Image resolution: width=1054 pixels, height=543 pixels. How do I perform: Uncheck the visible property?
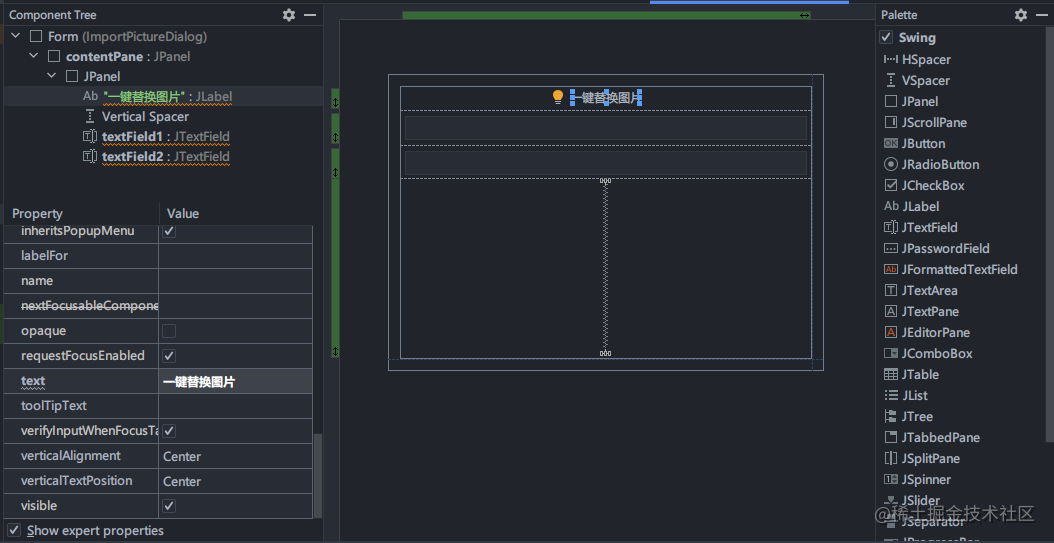pyautogui.click(x=169, y=505)
